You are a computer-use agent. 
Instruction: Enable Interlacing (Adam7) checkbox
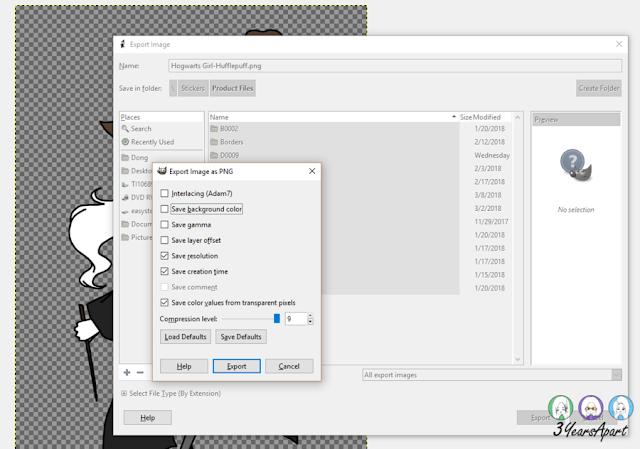click(164, 193)
